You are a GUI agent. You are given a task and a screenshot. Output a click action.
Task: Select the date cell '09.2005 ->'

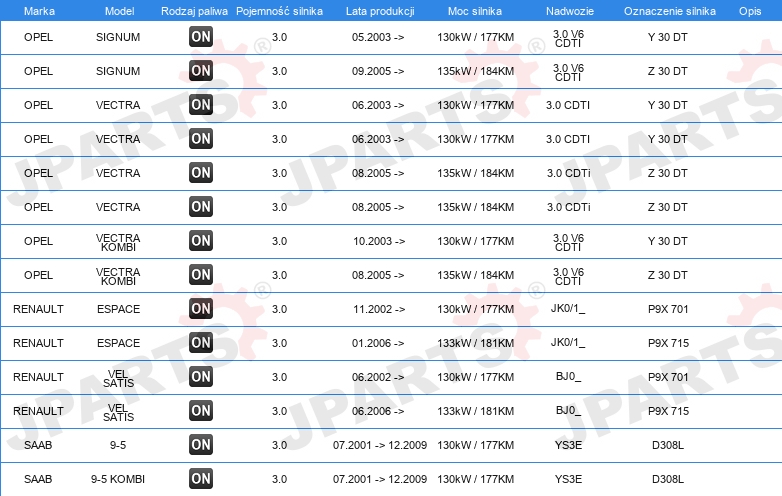(378, 71)
